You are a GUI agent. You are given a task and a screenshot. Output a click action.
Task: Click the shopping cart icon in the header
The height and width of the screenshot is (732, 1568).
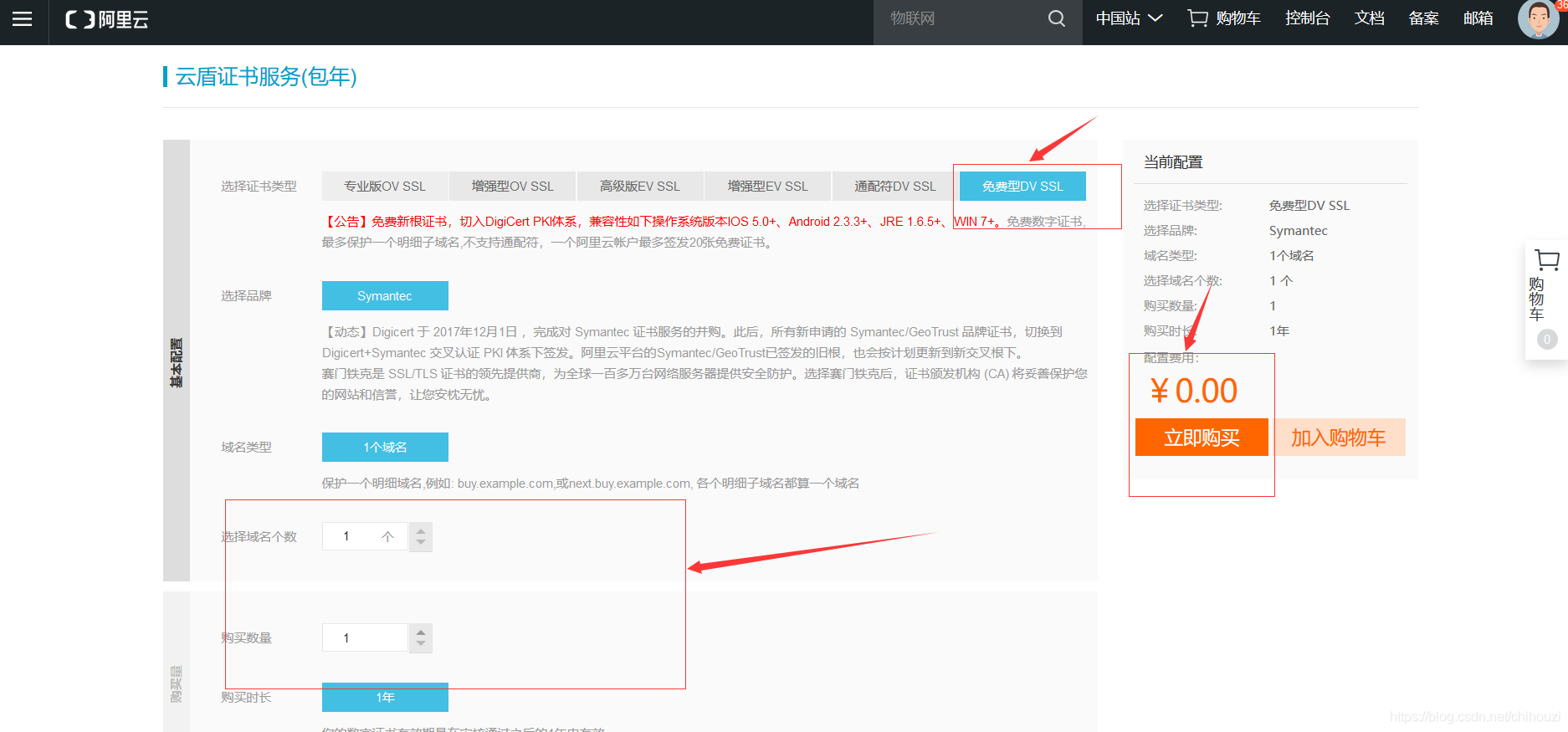[1198, 18]
